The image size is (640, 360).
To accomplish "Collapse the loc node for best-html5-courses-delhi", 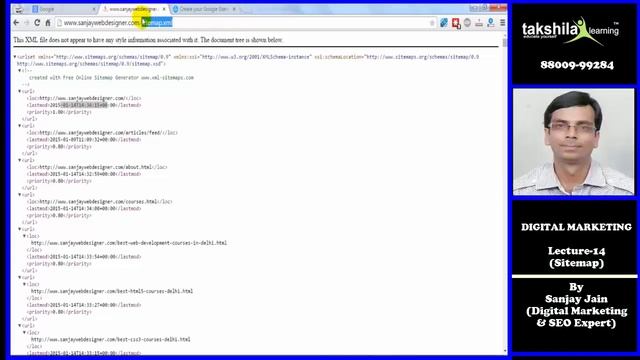I will click(x=24, y=284).
